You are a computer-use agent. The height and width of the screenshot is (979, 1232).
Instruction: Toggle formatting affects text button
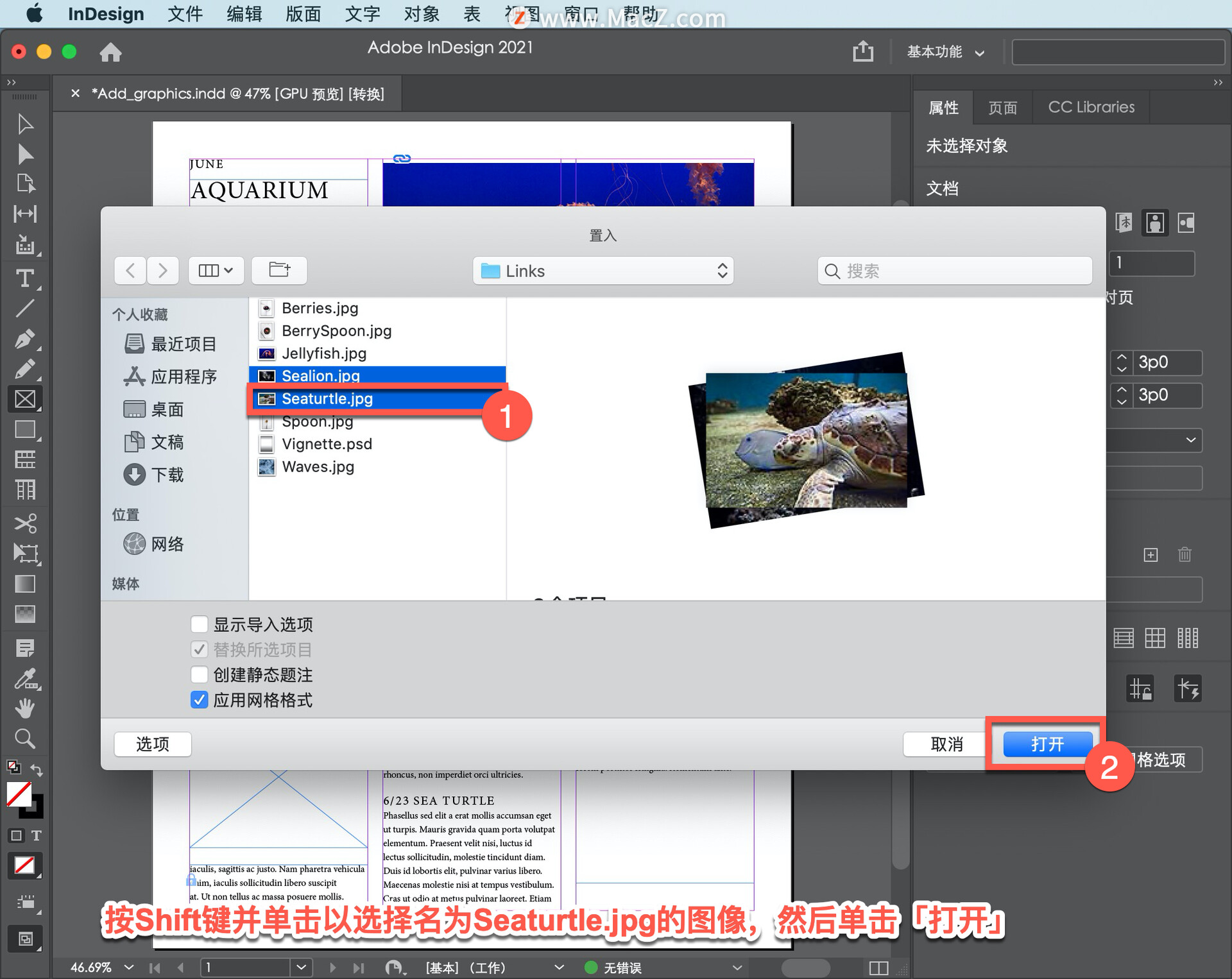[37, 835]
